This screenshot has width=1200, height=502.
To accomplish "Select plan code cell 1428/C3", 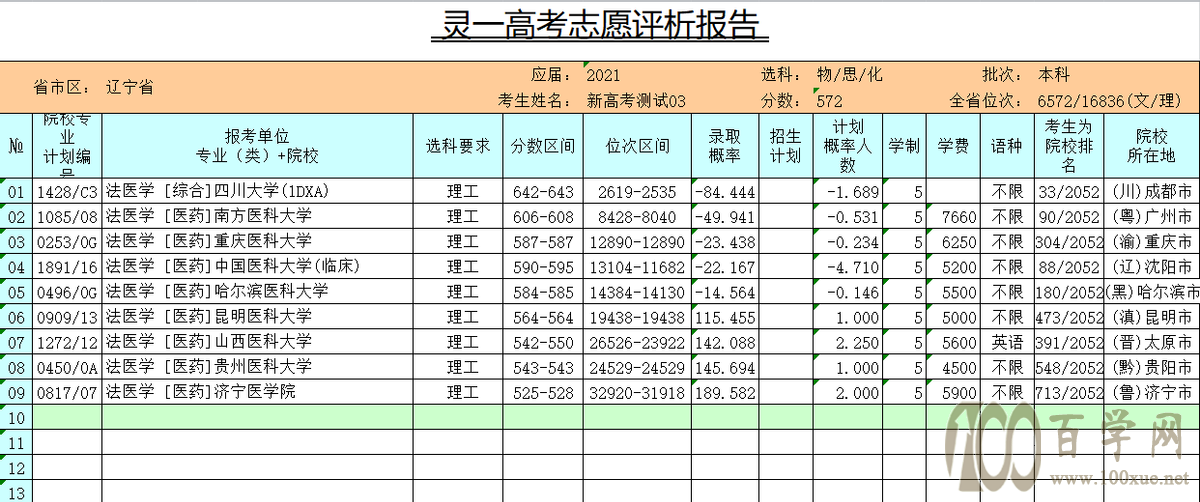I will click(68, 191).
